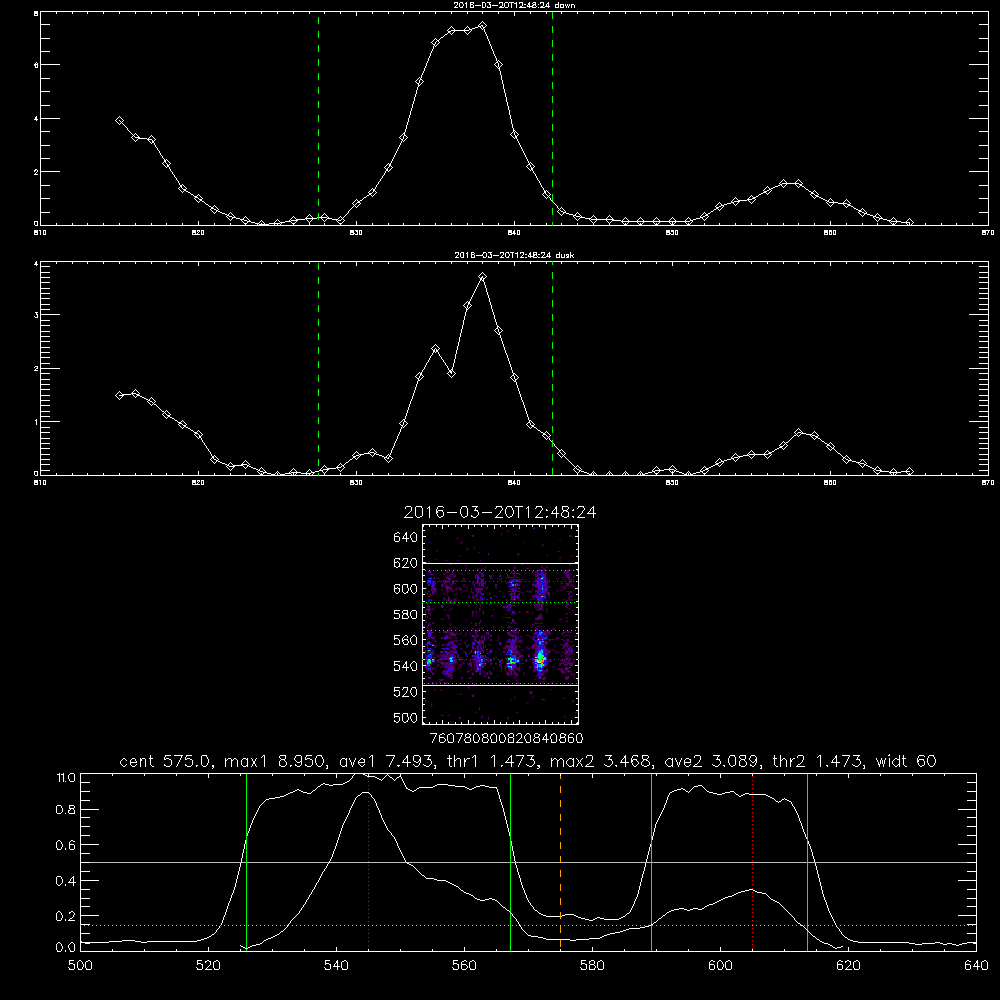Click the orange dashed center line in bottom plot

(561, 861)
